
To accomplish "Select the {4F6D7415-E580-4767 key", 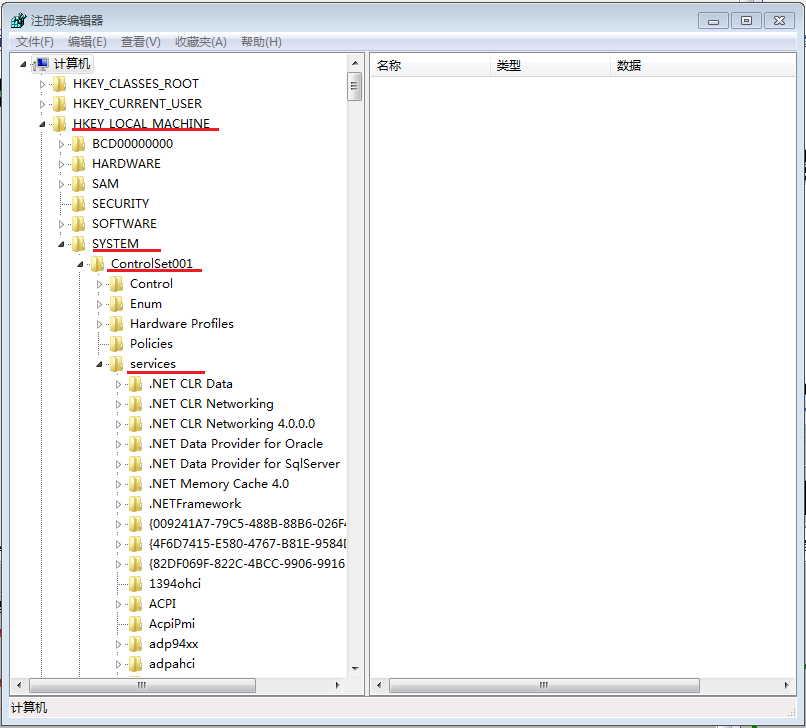I will [247, 544].
